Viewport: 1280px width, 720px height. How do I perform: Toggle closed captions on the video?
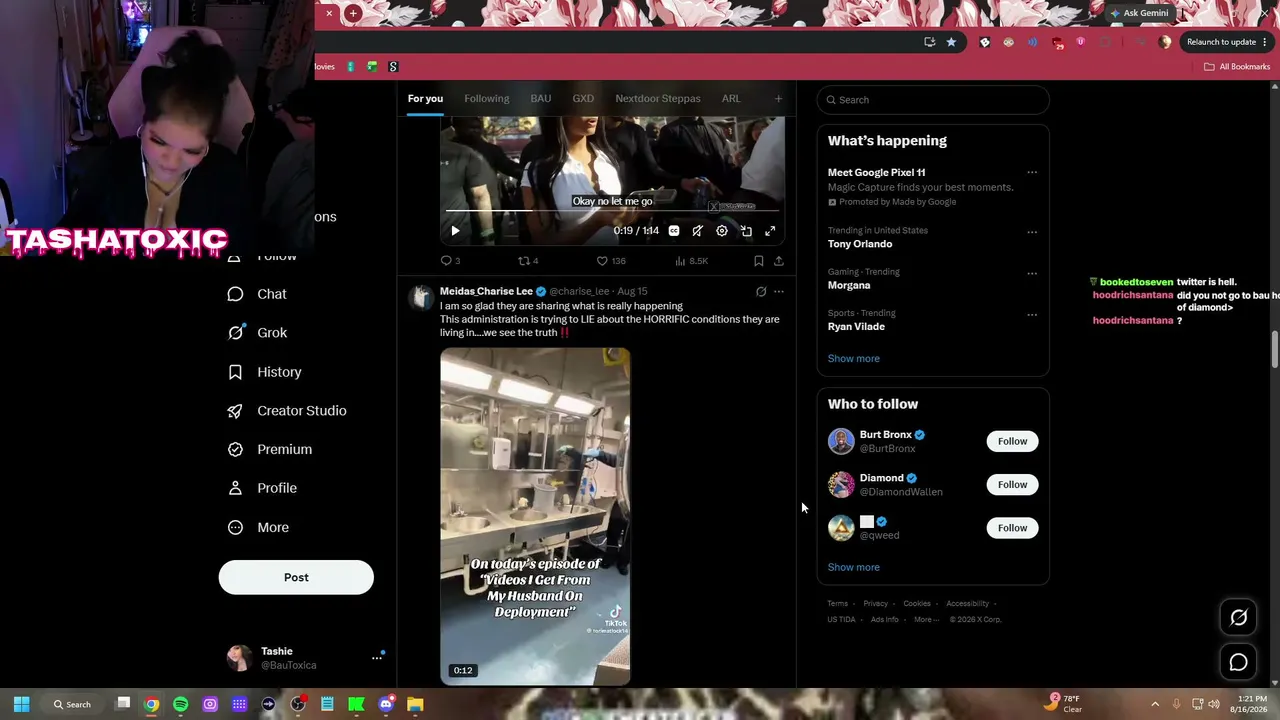tap(674, 231)
